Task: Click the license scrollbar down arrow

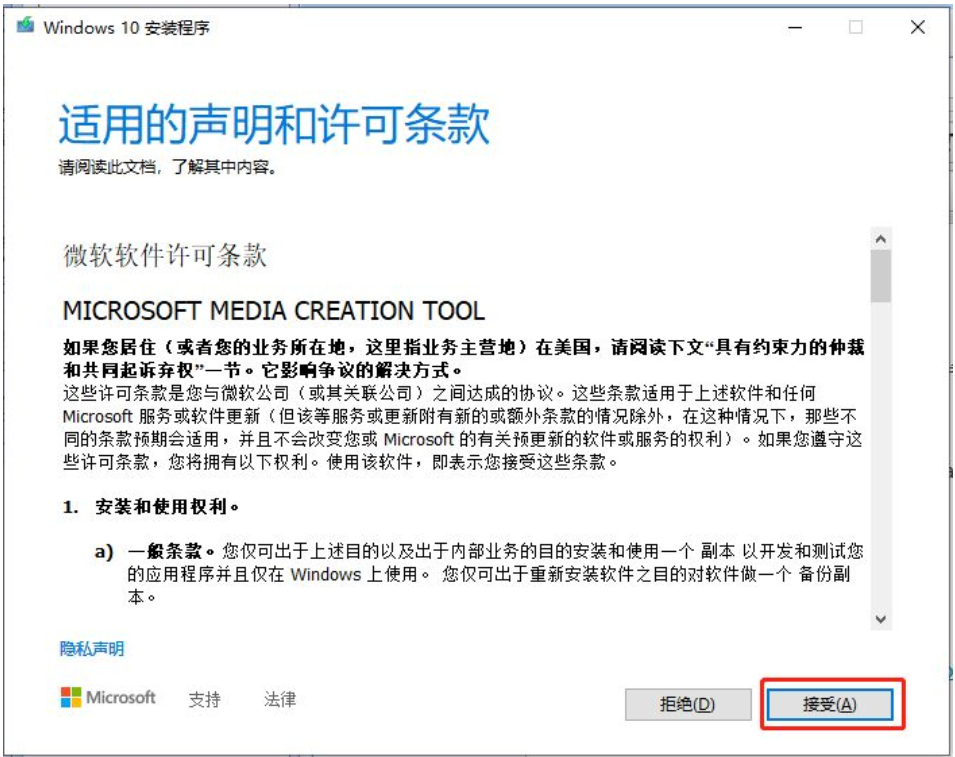Action: (x=880, y=619)
